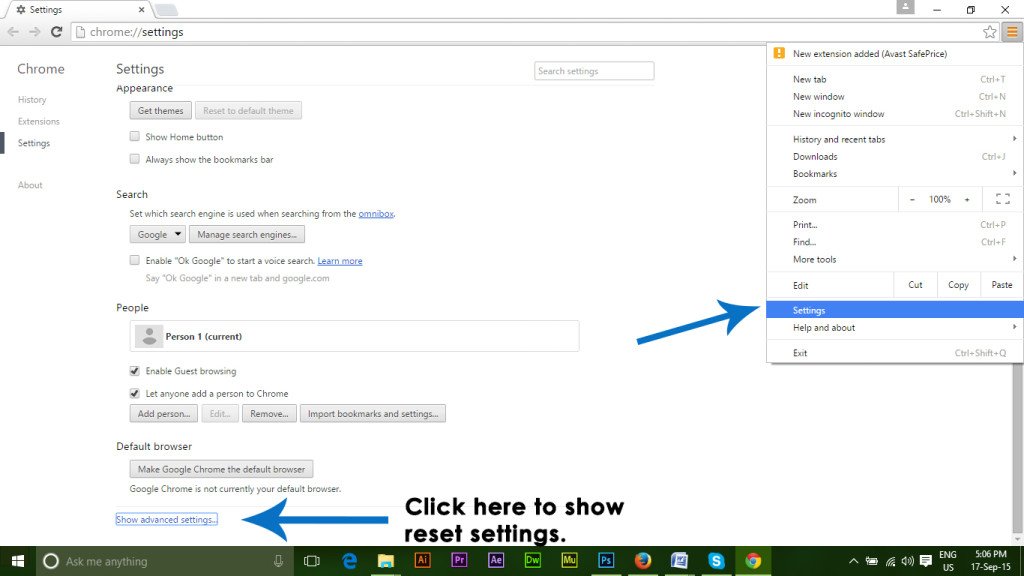Image resolution: width=1024 pixels, height=576 pixels.
Task: Click Import bookmarks and settings button
Action: (373, 413)
